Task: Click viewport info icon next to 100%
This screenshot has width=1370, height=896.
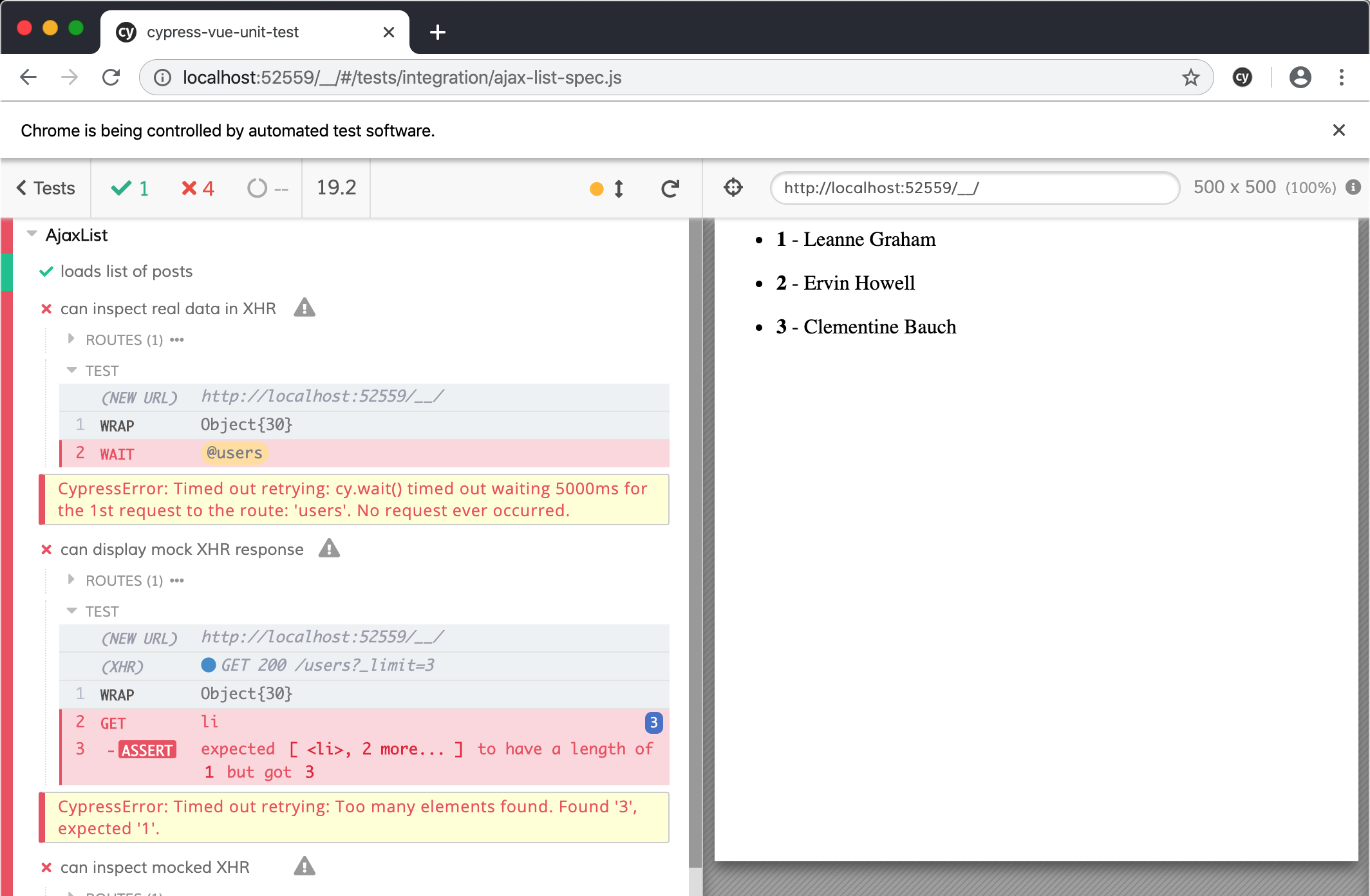Action: pos(1353,187)
